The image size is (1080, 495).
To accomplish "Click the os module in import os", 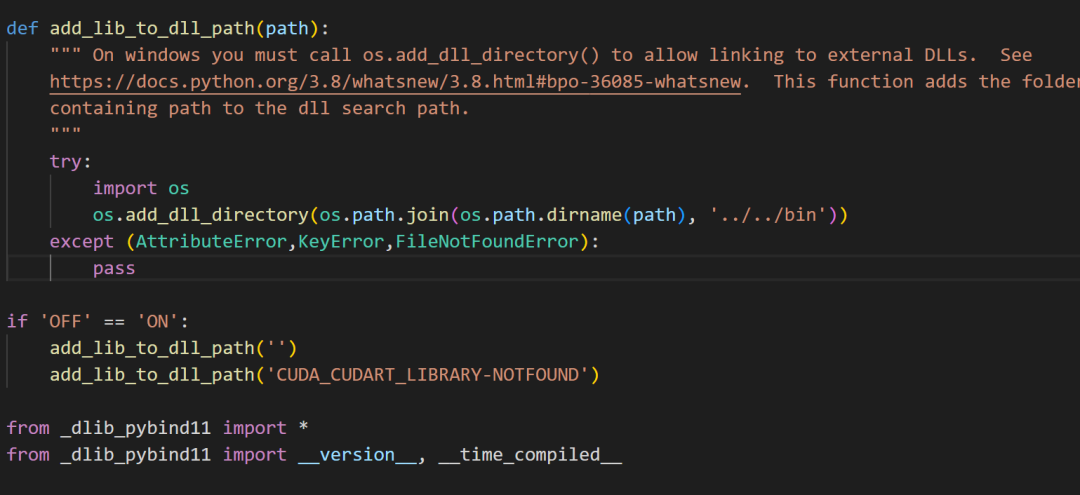I will [x=178, y=188].
